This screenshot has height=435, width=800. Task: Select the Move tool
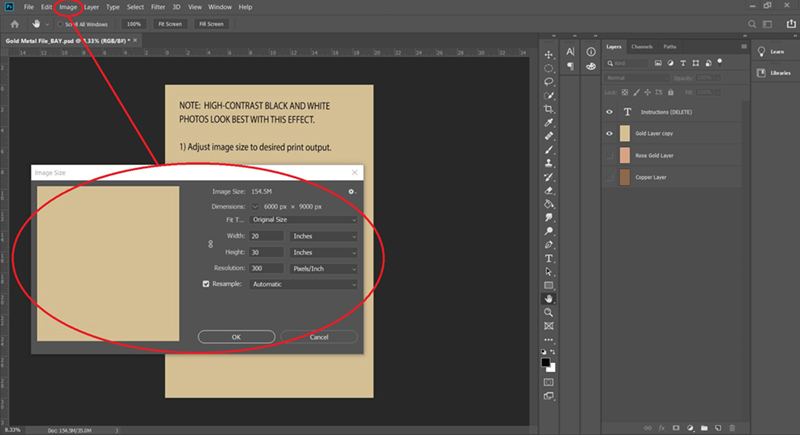tap(548, 55)
